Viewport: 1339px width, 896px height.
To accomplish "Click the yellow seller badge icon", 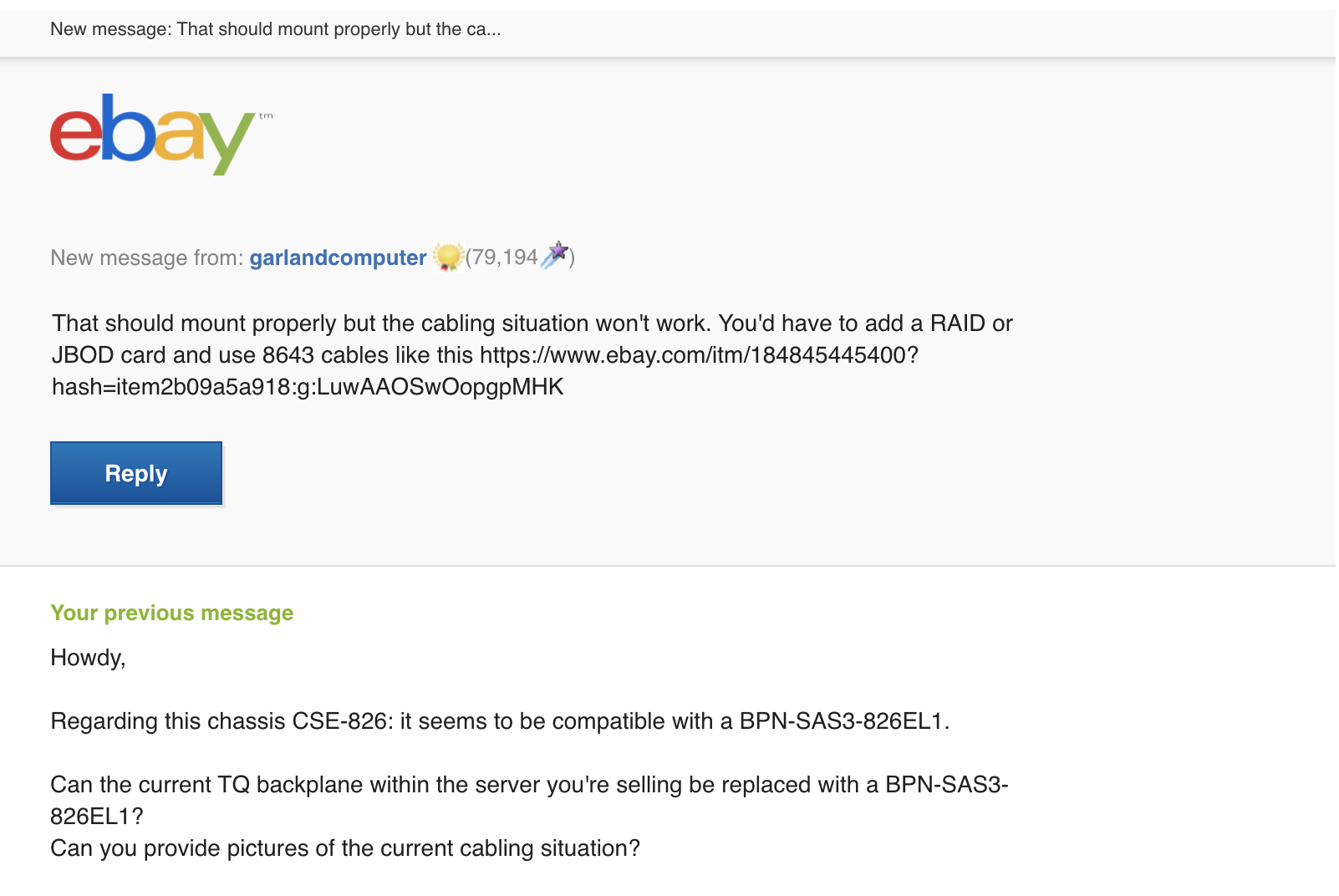I will click(x=449, y=257).
